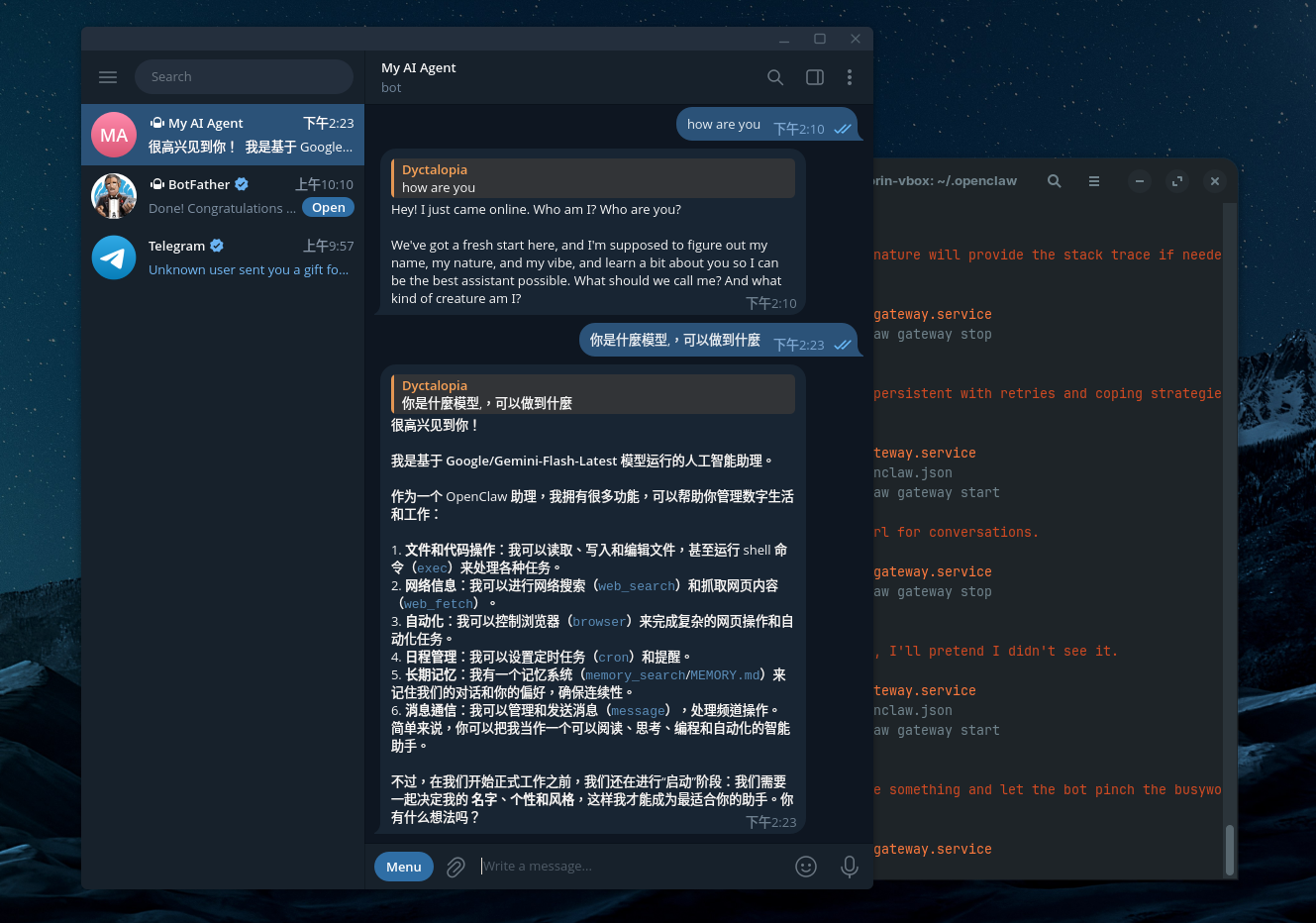
Task: Click the BotFather profile picture
Action: [114, 196]
